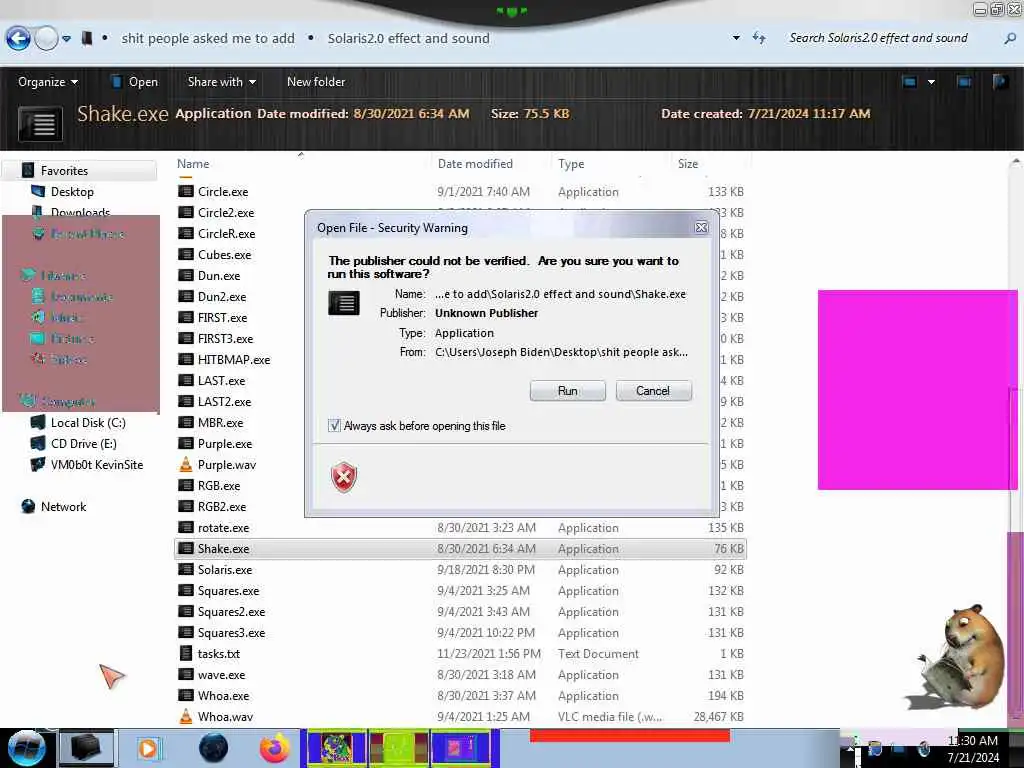Create a New folder from the toolbar
Screen dimensions: 1024x768
tap(316, 82)
